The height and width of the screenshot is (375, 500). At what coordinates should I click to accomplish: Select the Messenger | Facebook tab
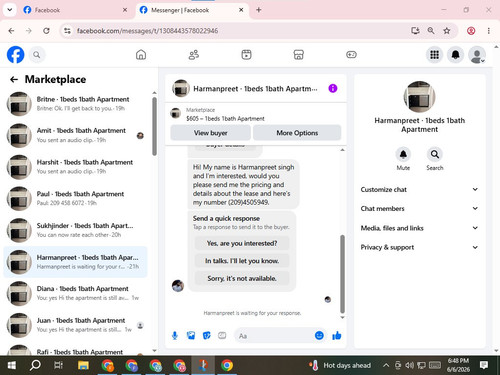click(x=192, y=10)
